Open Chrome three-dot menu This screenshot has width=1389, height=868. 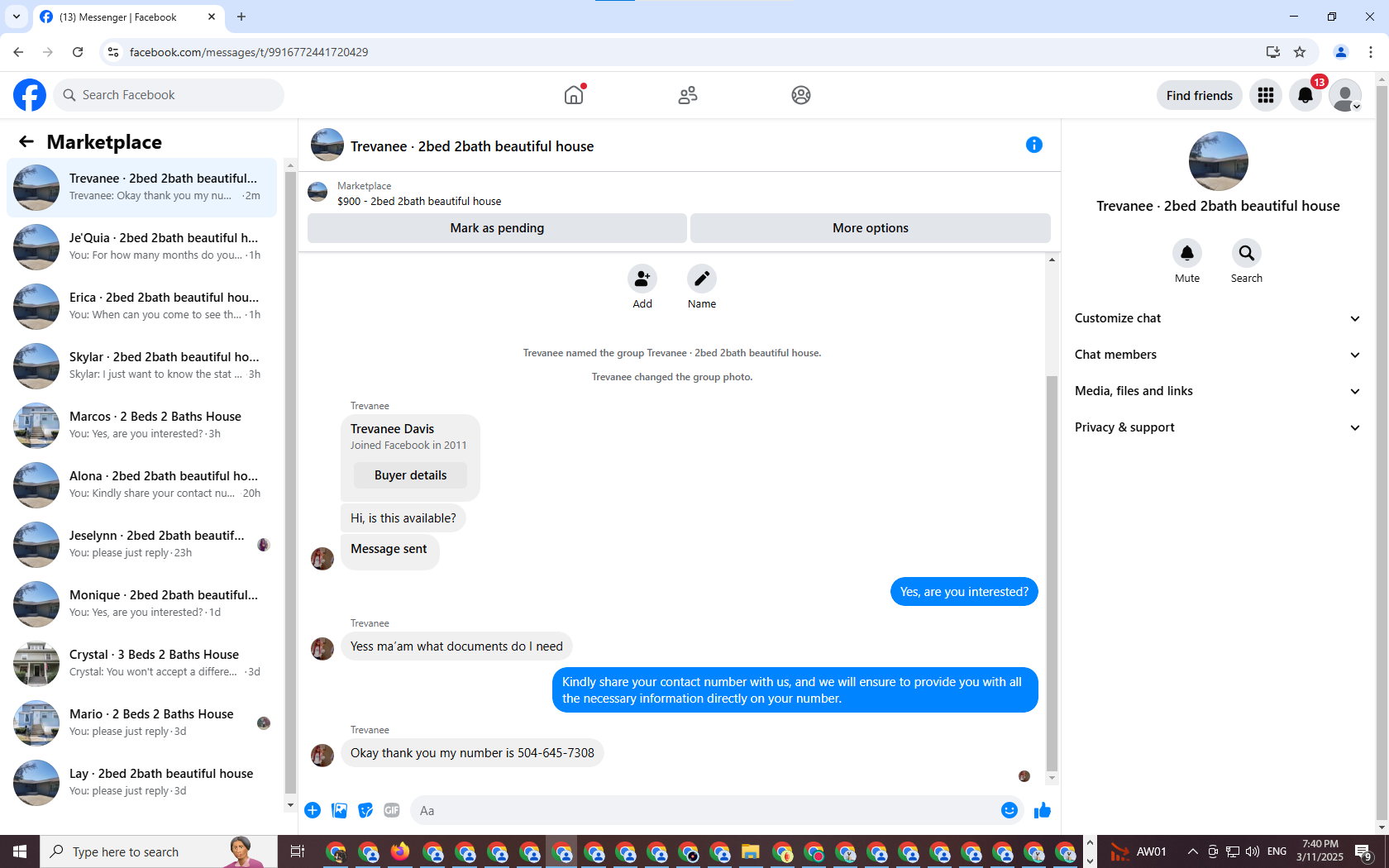point(1371,52)
